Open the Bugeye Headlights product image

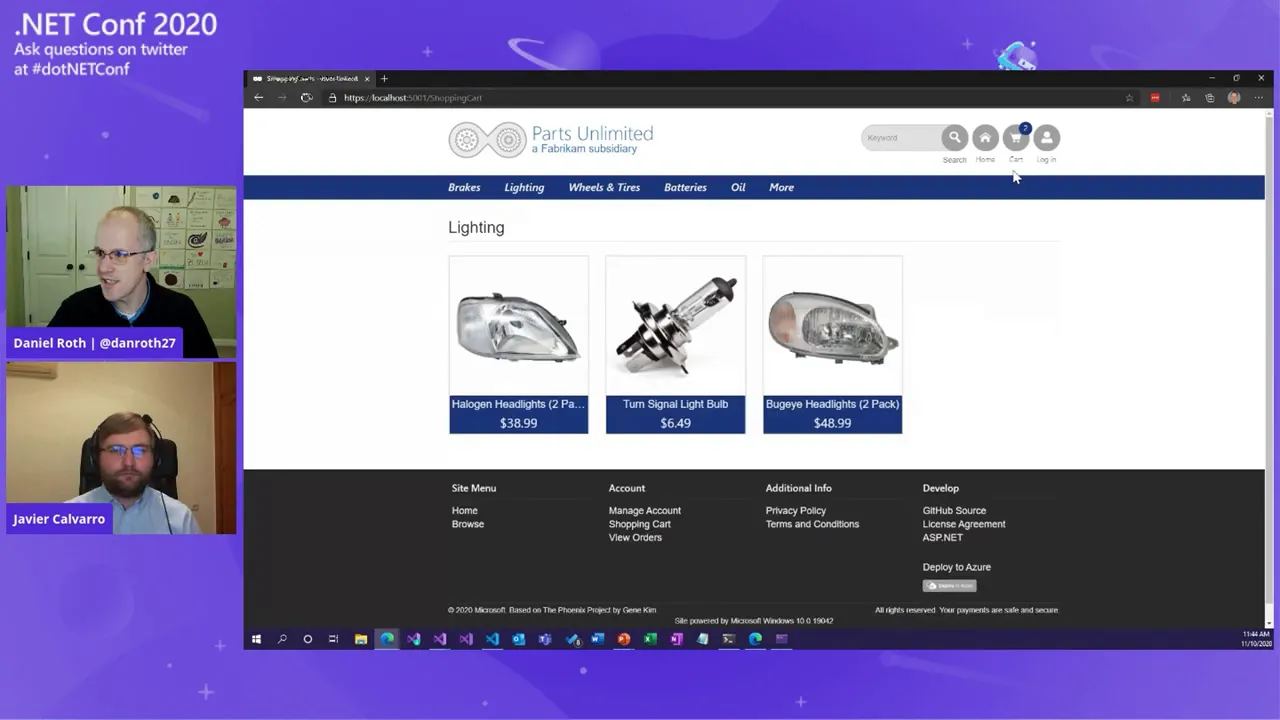832,325
